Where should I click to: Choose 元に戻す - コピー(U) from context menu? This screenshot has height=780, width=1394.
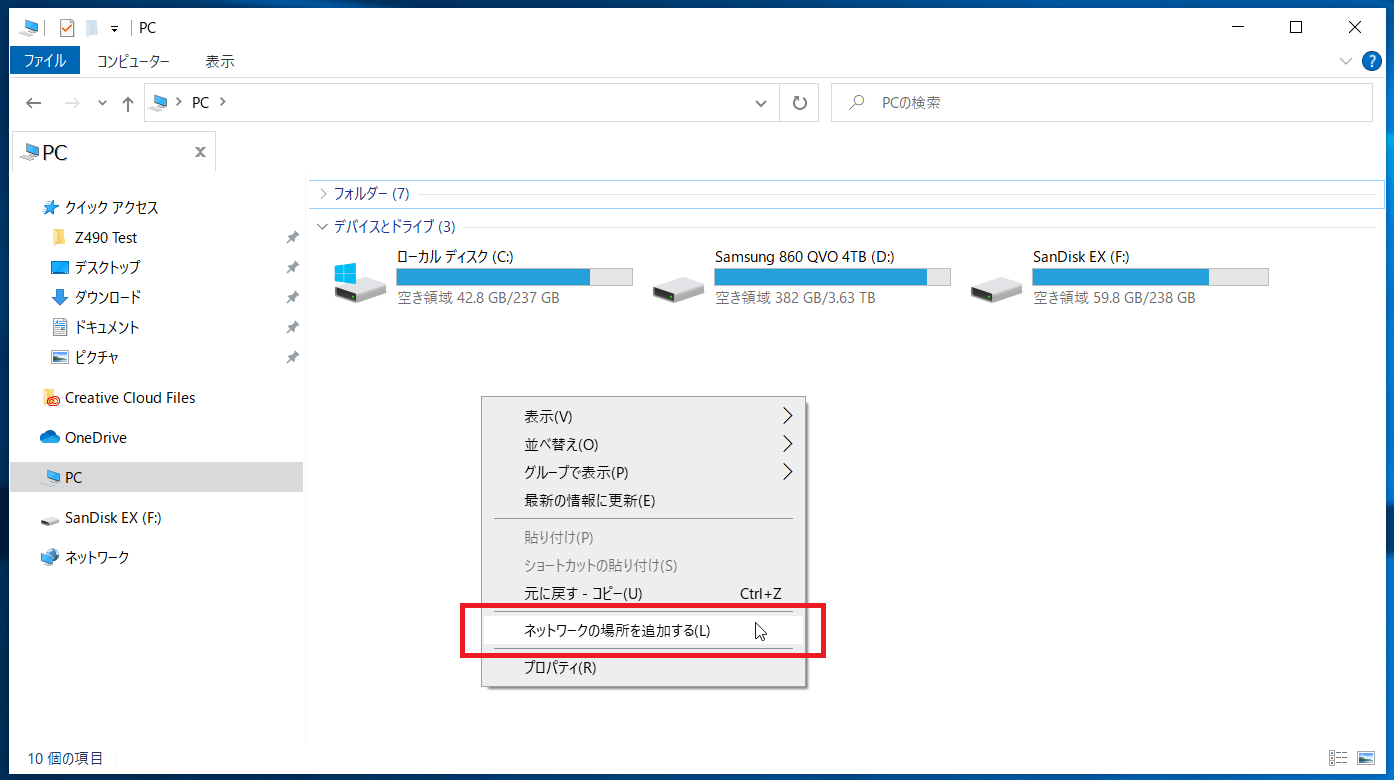(x=644, y=594)
